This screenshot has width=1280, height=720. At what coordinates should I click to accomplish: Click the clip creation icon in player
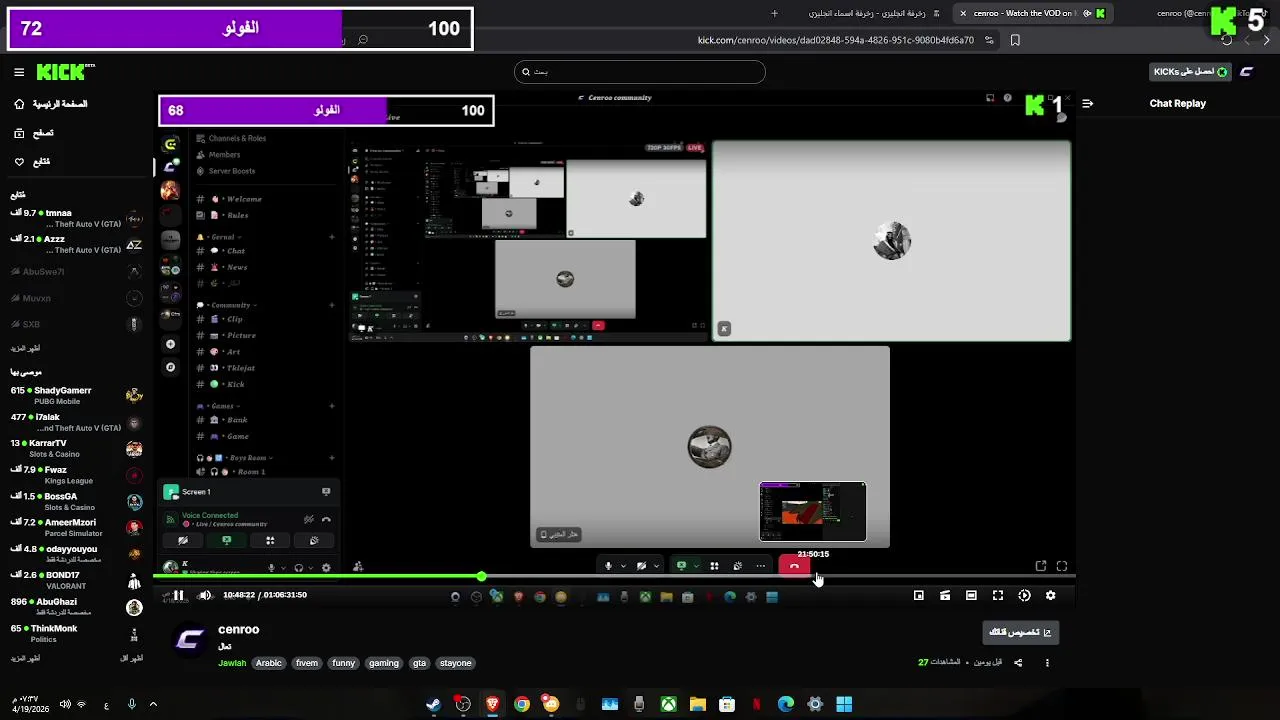pyautogui.click(x=945, y=596)
